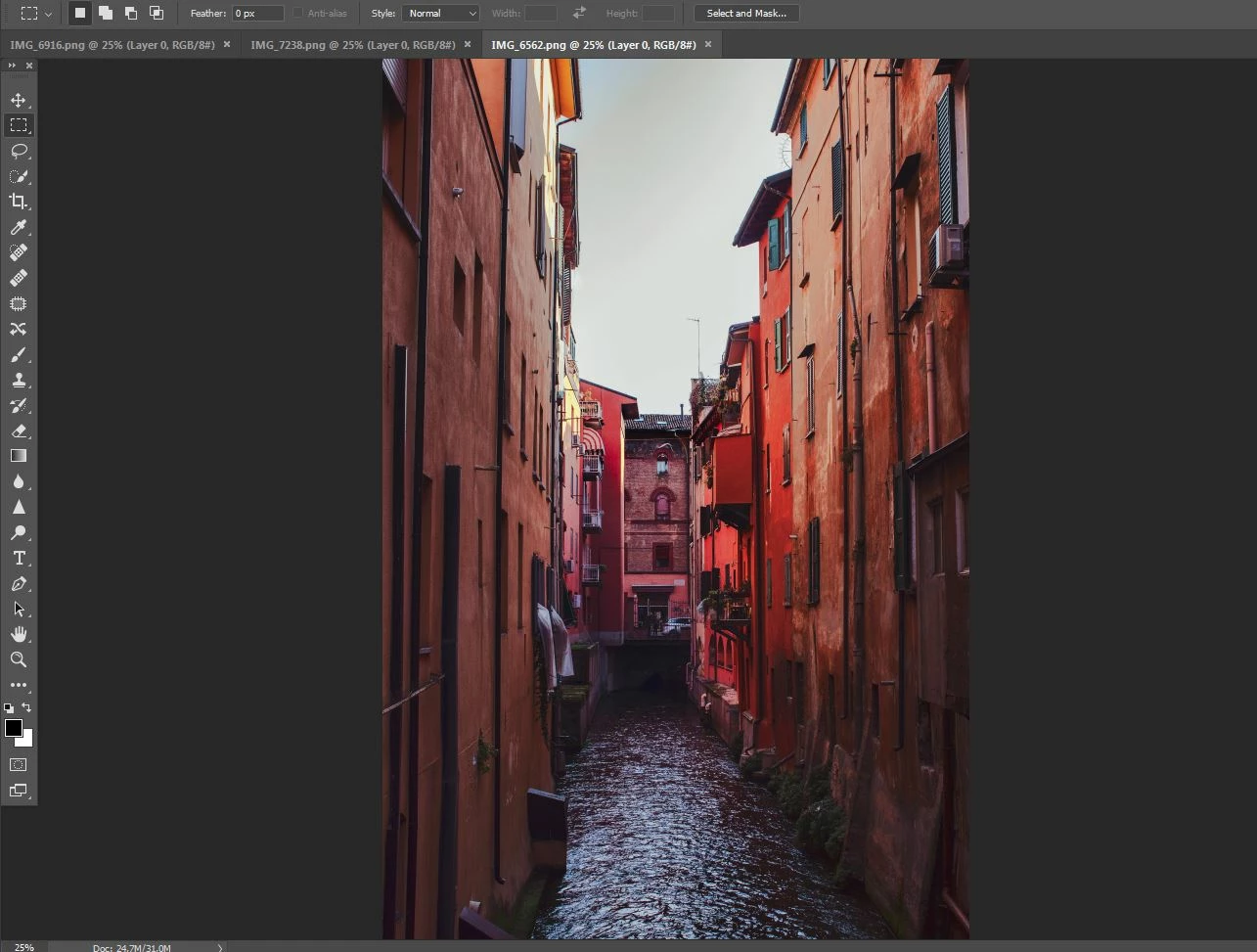Screen dimensions: 1257x952
Task: Choose Subtract from selection mode
Action: tap(131, 13)
